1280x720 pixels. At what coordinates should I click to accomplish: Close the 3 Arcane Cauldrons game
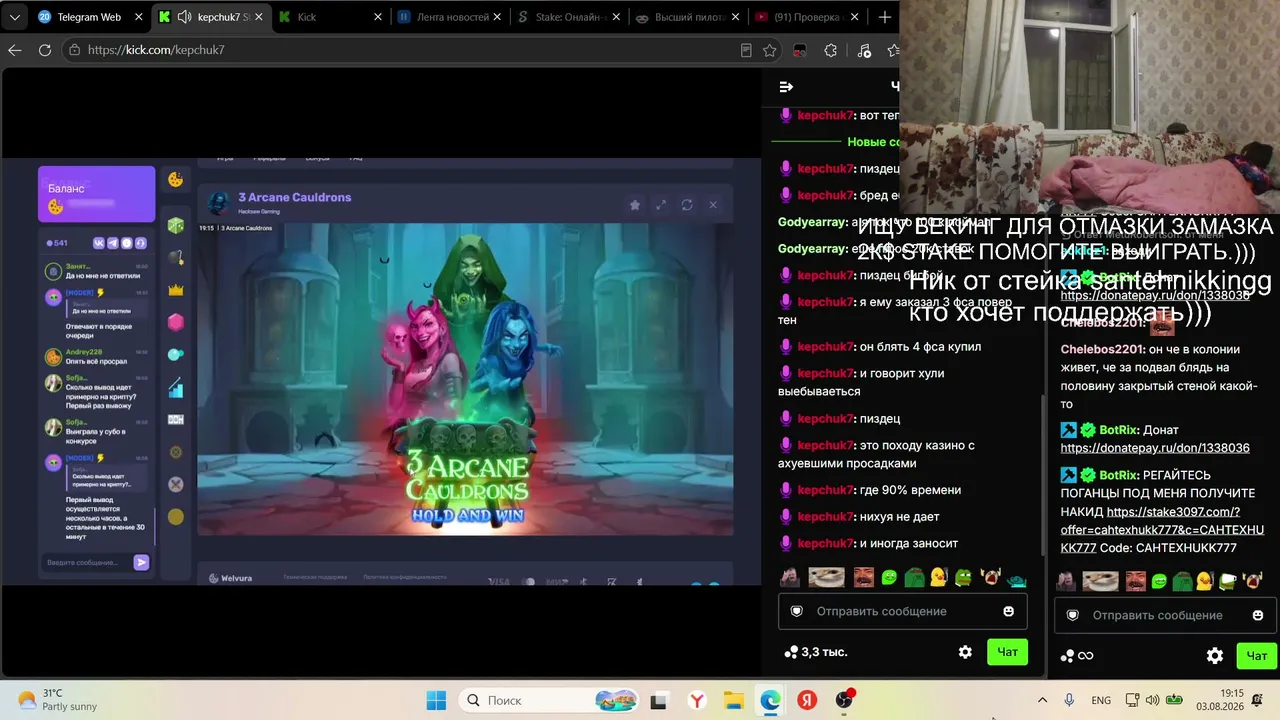(x=713, y=204)
